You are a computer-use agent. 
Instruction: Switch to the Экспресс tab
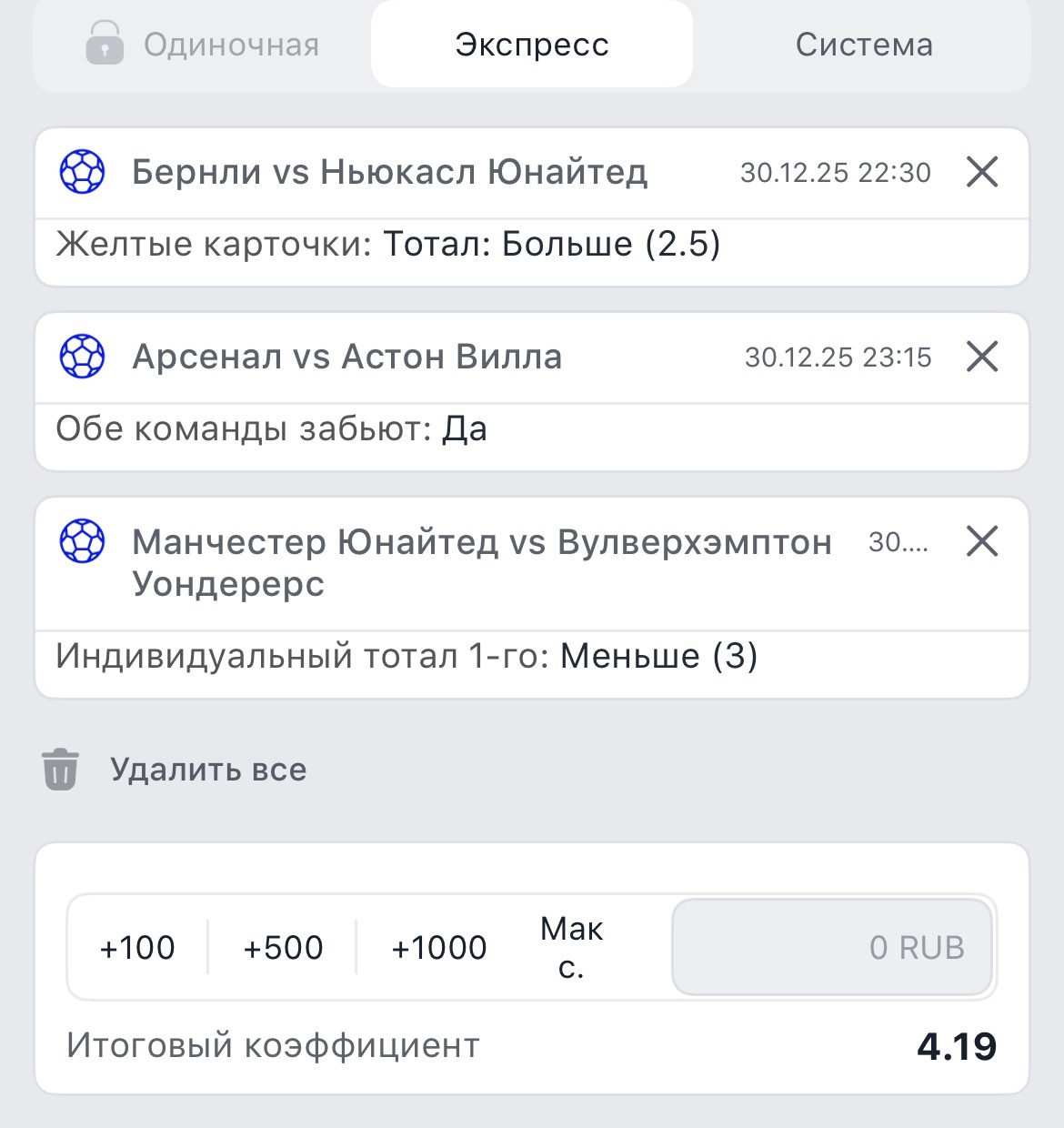click(532, 45)
